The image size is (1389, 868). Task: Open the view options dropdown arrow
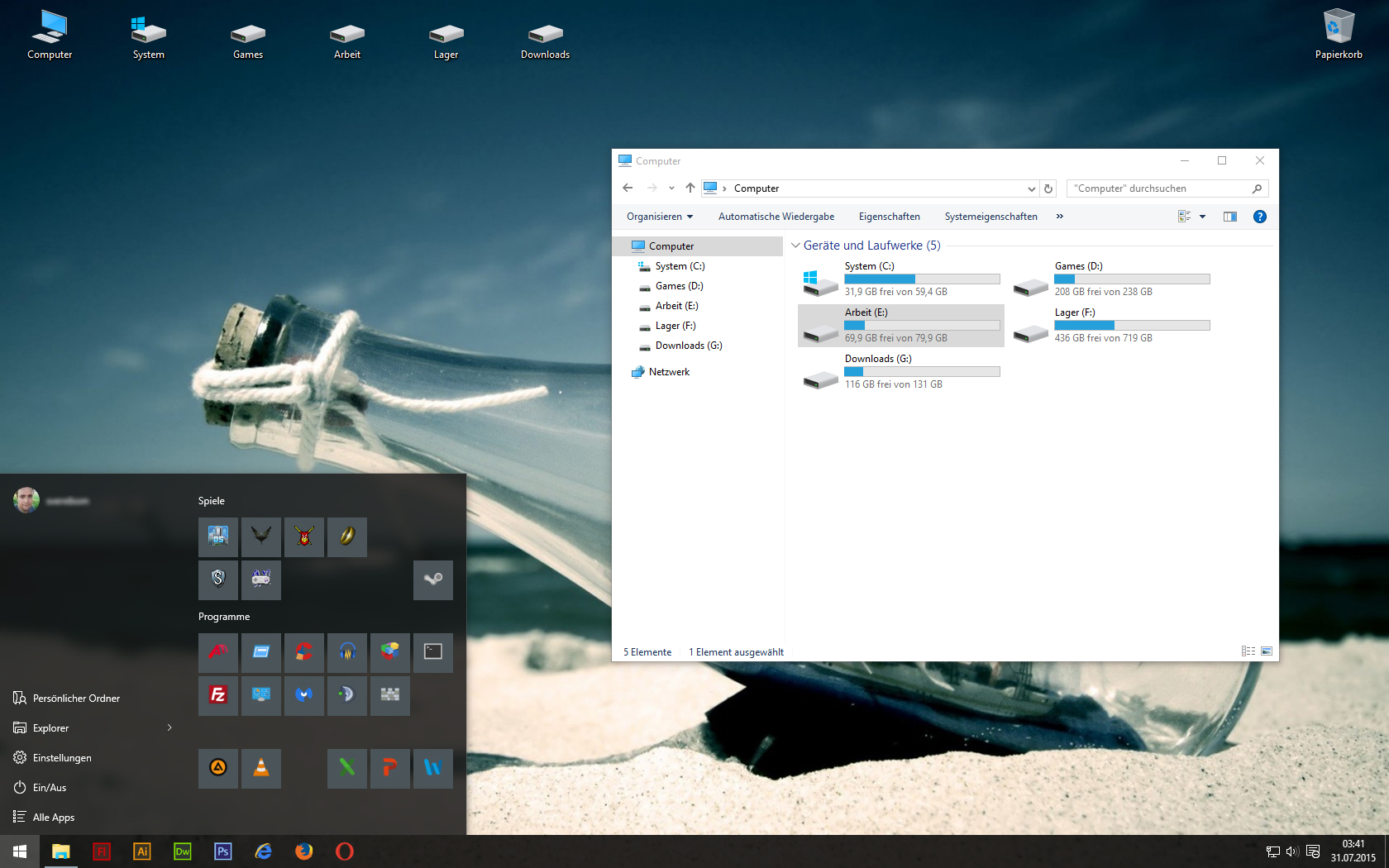click(x=1202, y=217)
